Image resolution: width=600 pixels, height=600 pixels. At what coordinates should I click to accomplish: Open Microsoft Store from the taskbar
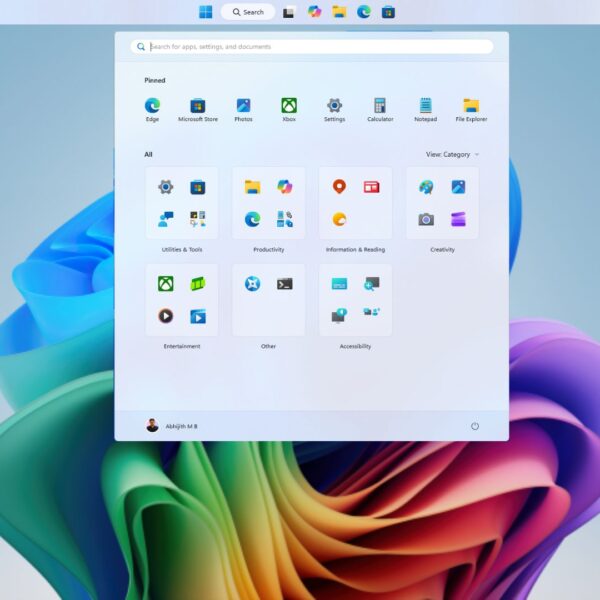coord(388,12)
